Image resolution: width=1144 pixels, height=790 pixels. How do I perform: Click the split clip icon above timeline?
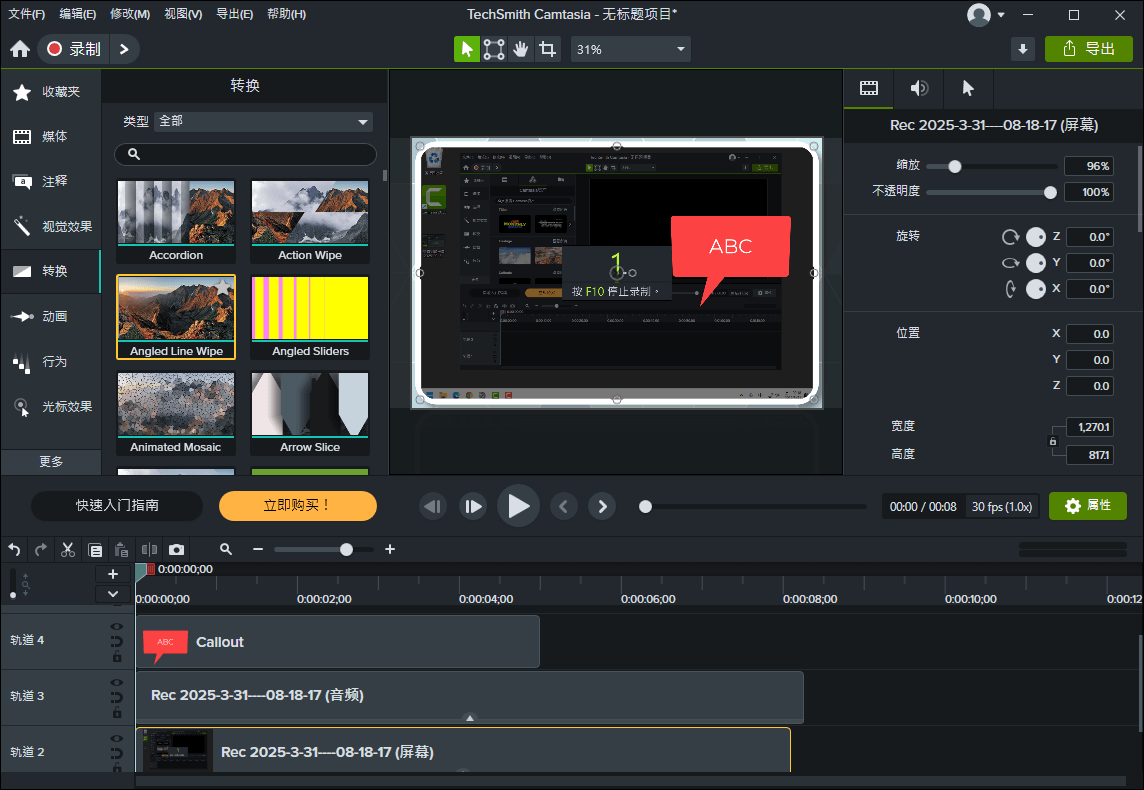click(149, 549)
